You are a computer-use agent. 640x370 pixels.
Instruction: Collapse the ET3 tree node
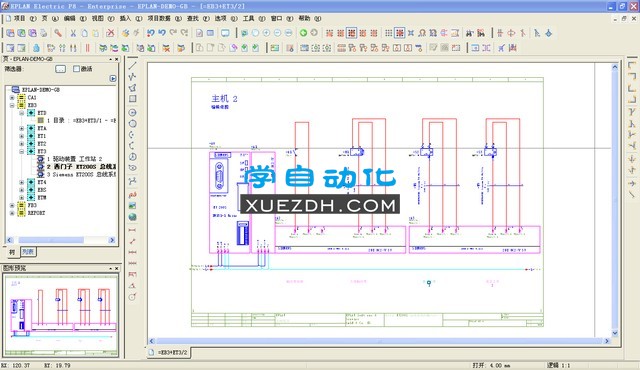pos(22,151)
